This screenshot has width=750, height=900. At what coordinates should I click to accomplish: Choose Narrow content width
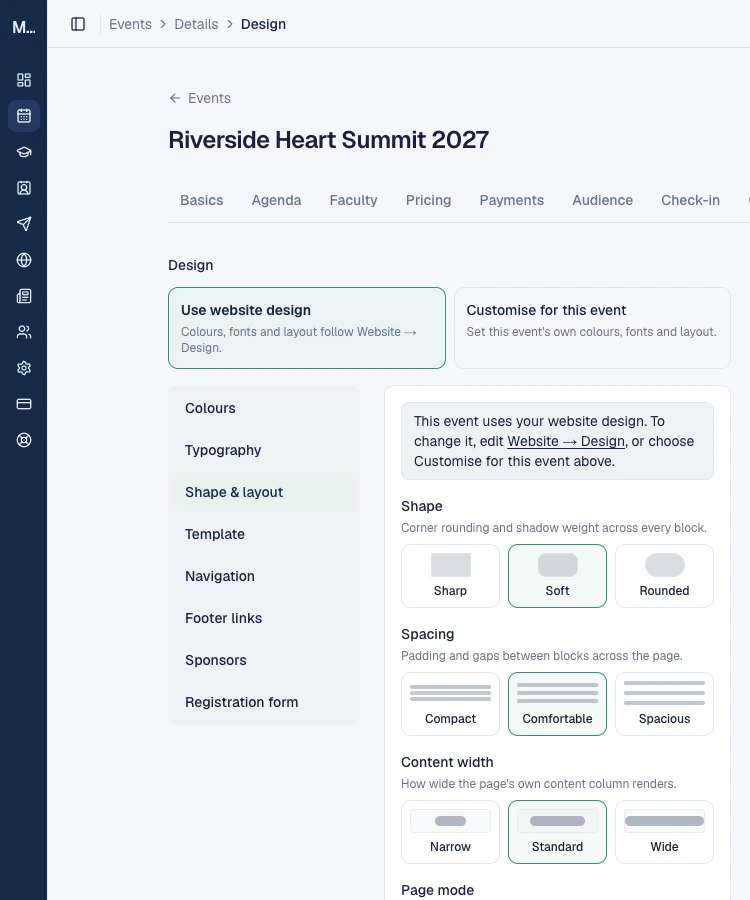tap(450, 832)
